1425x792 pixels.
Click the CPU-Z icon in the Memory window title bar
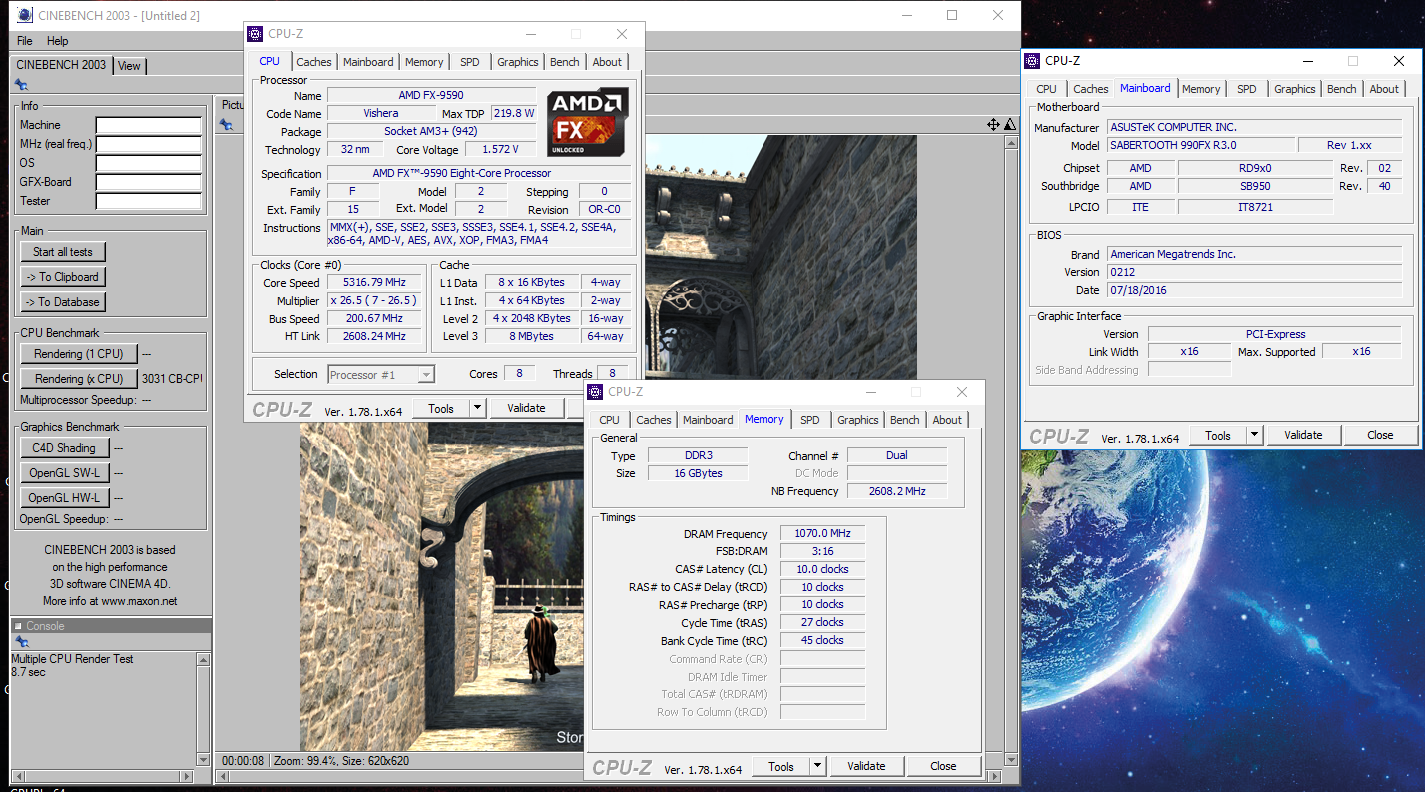point(596,392)
